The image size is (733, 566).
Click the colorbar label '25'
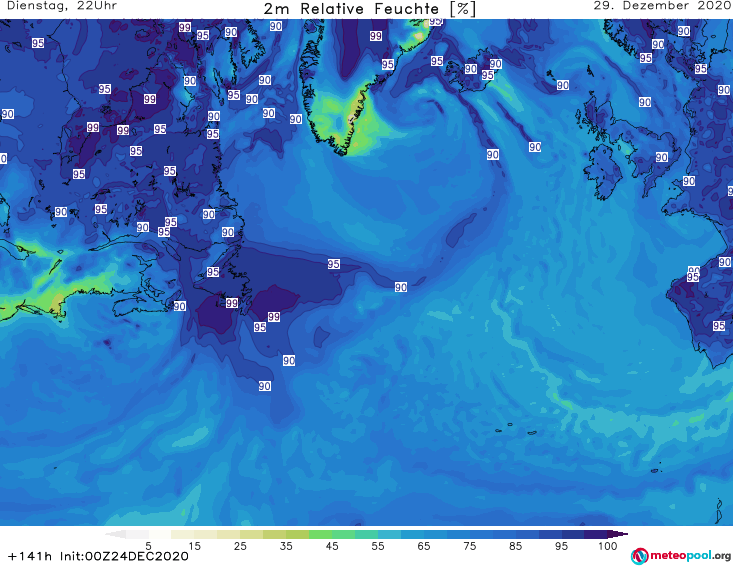click(240, 546)
